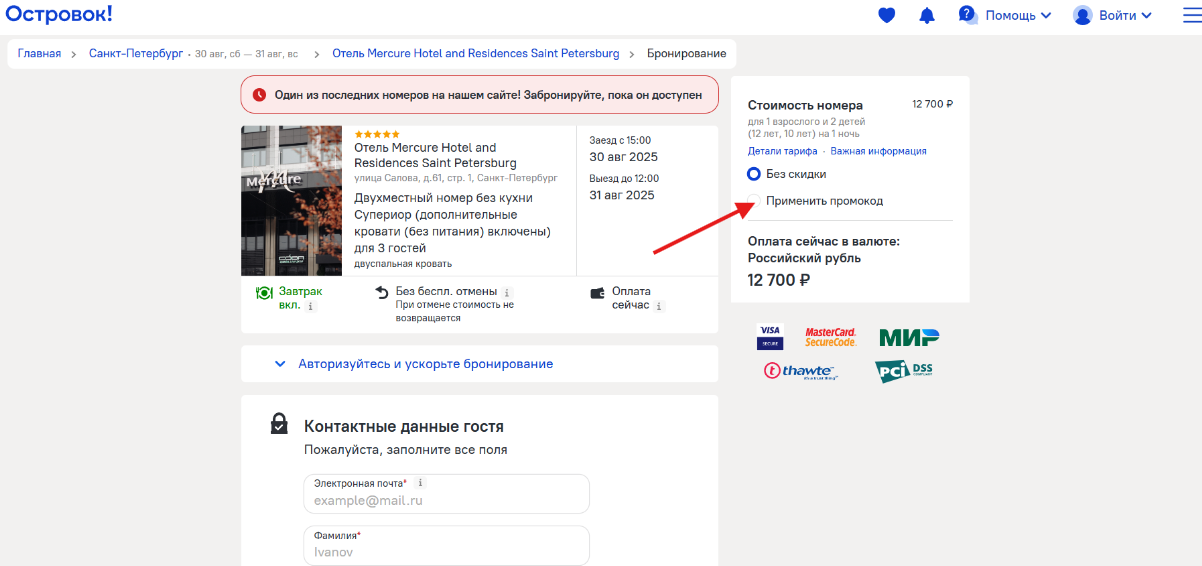Screen dimensions: 1202x566
Task: Click the Контактные данные гостя heading
Action: [x=404, y=426]
